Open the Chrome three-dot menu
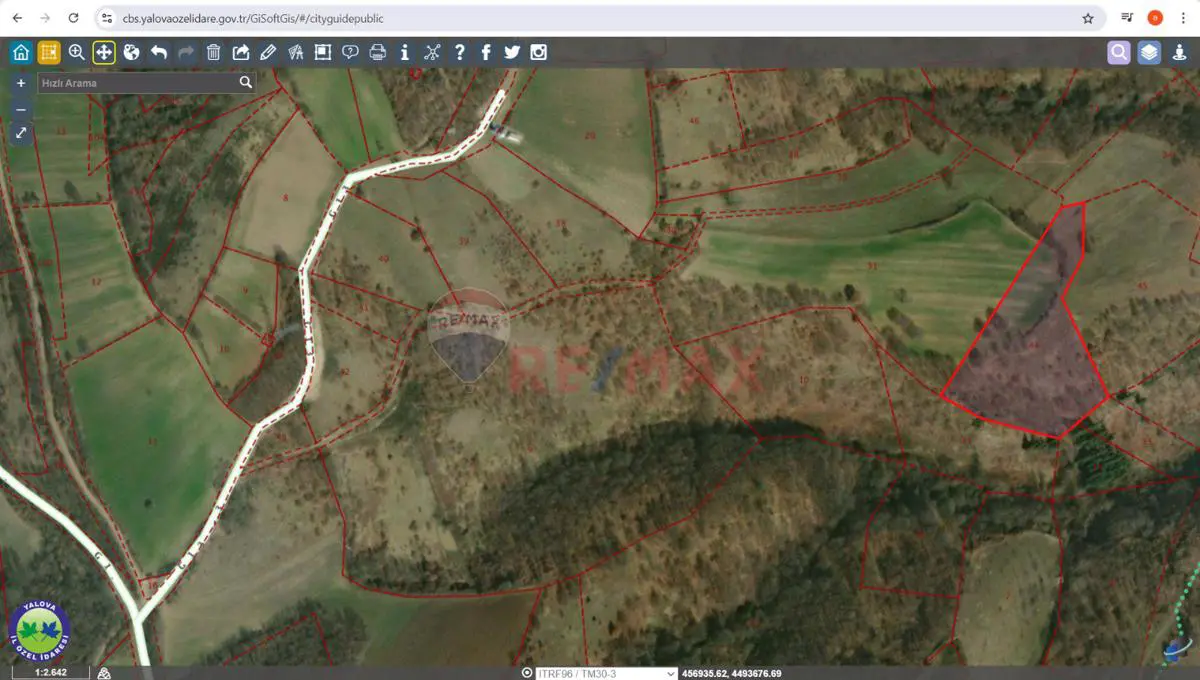The image size is (1200, 680). 1183,18
